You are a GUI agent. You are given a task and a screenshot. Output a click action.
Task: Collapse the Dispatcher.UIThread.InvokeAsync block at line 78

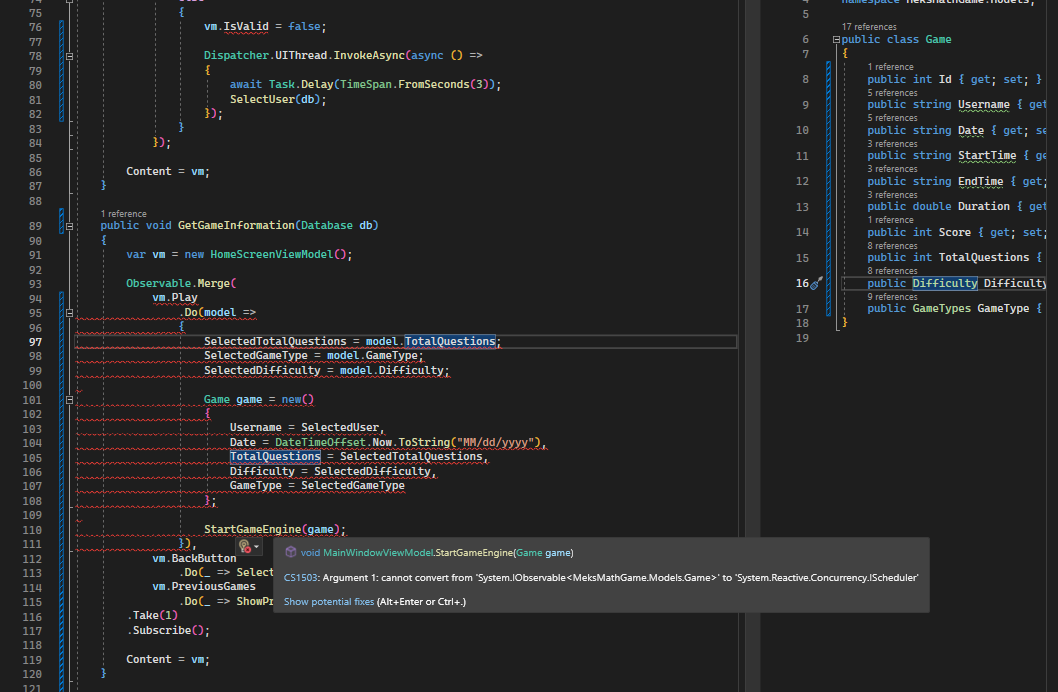click(69, 56)
